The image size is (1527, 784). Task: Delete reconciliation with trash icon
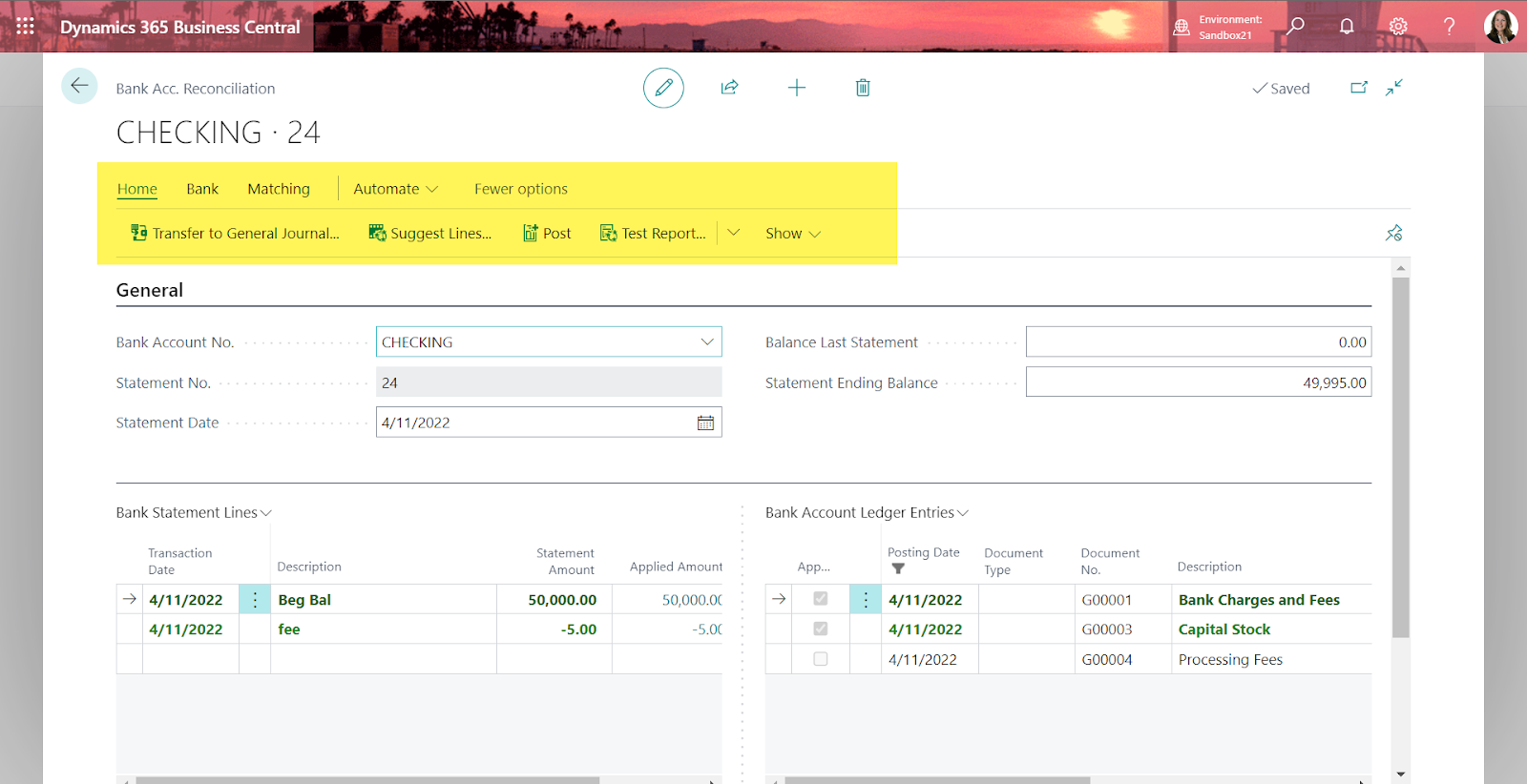coord(863,88)
